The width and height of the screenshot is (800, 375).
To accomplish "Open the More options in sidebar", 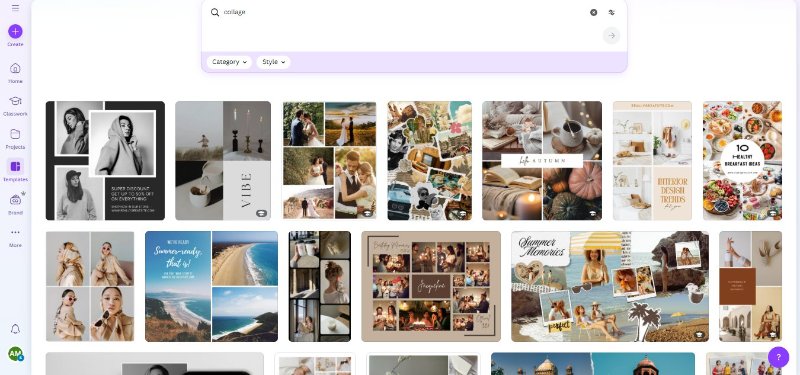I will 15,237.
